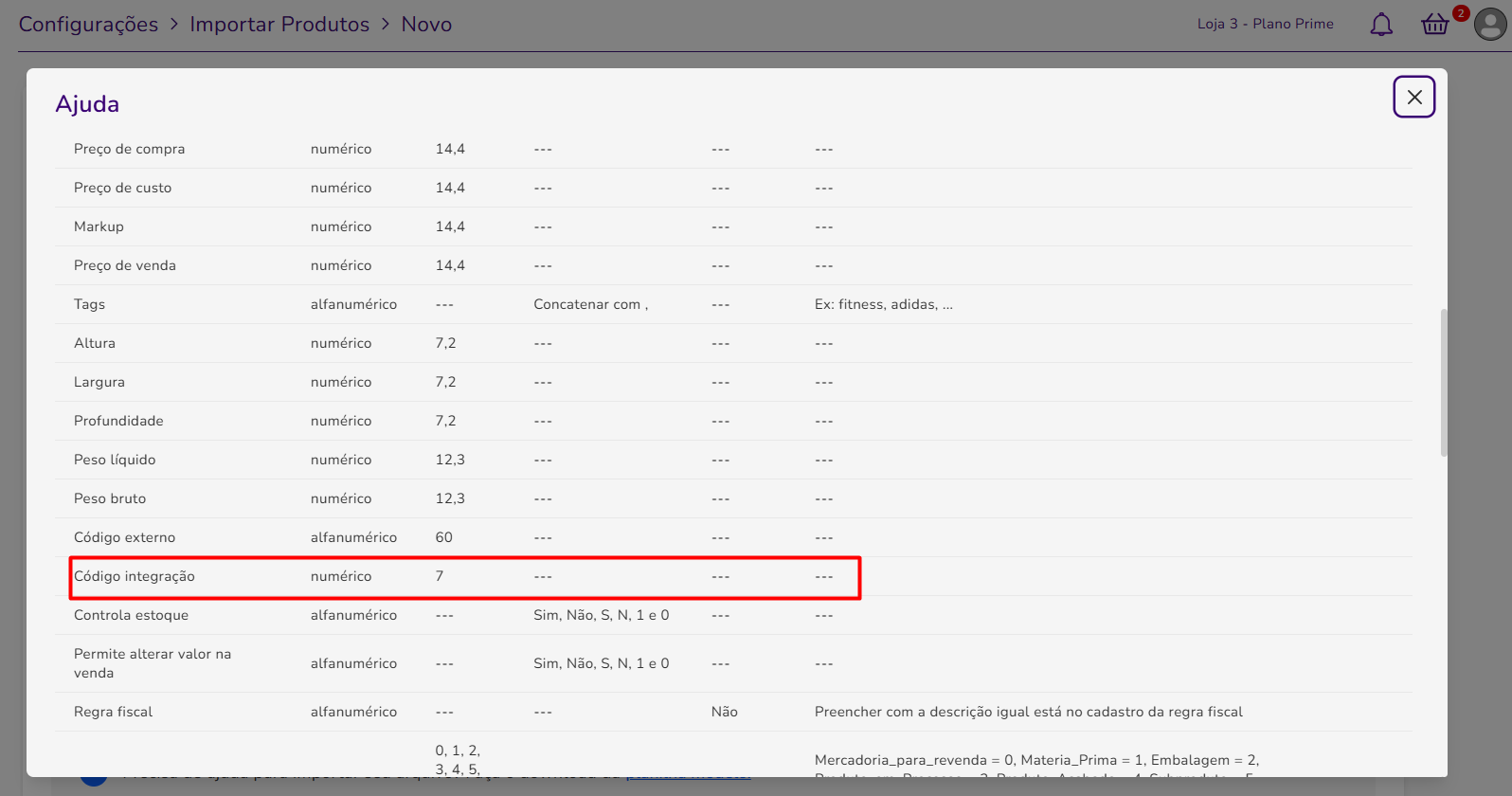Select the Peso líquido row label
This screenshot has width=1512, height=796.
[x=115, y=460]
